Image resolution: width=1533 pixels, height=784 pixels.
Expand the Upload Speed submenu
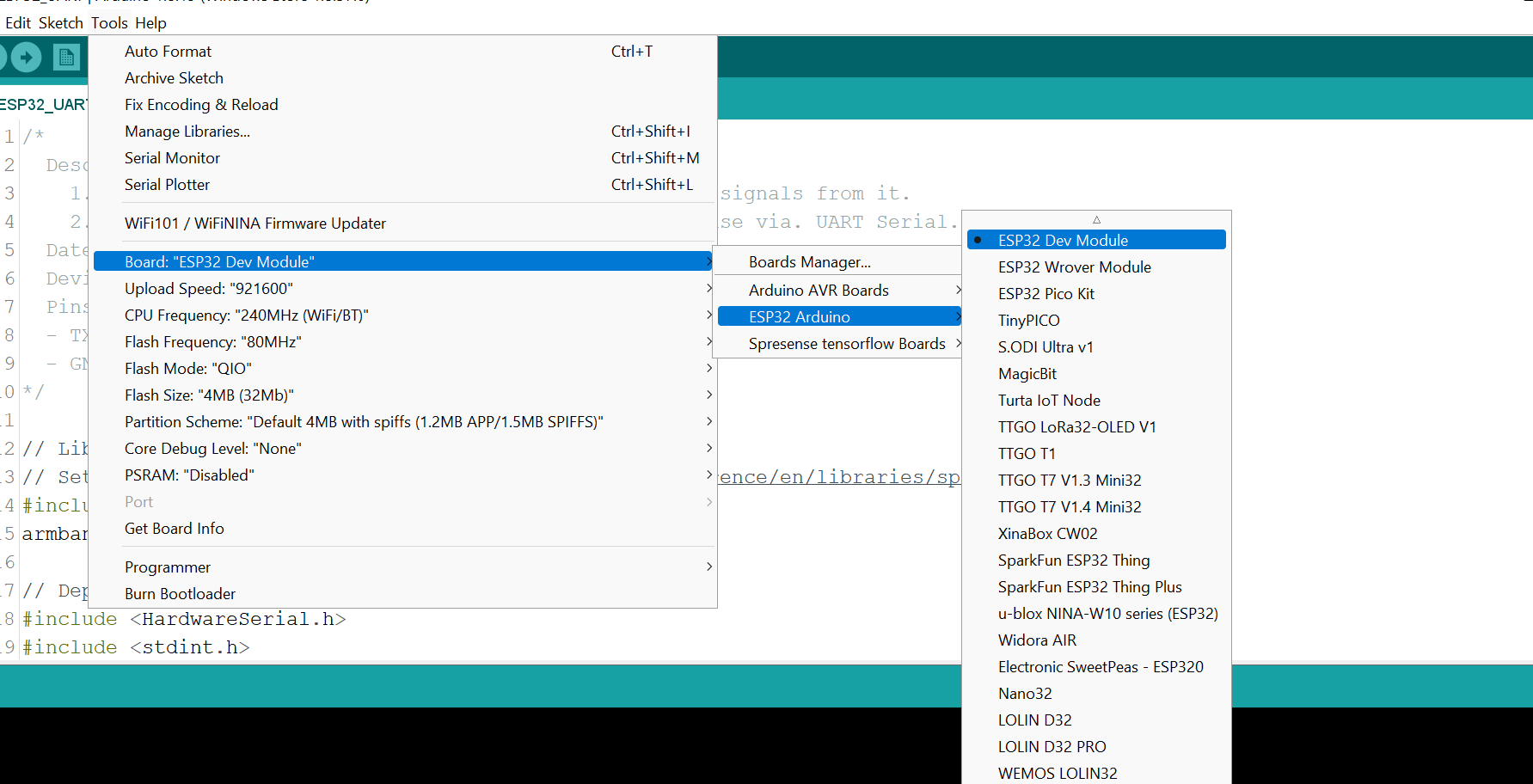(x=208, y=288)
